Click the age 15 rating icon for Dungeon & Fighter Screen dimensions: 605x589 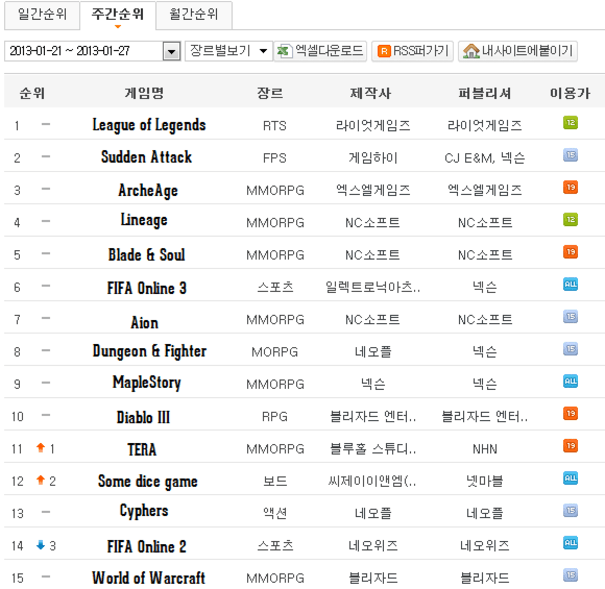tap(570, 349)
